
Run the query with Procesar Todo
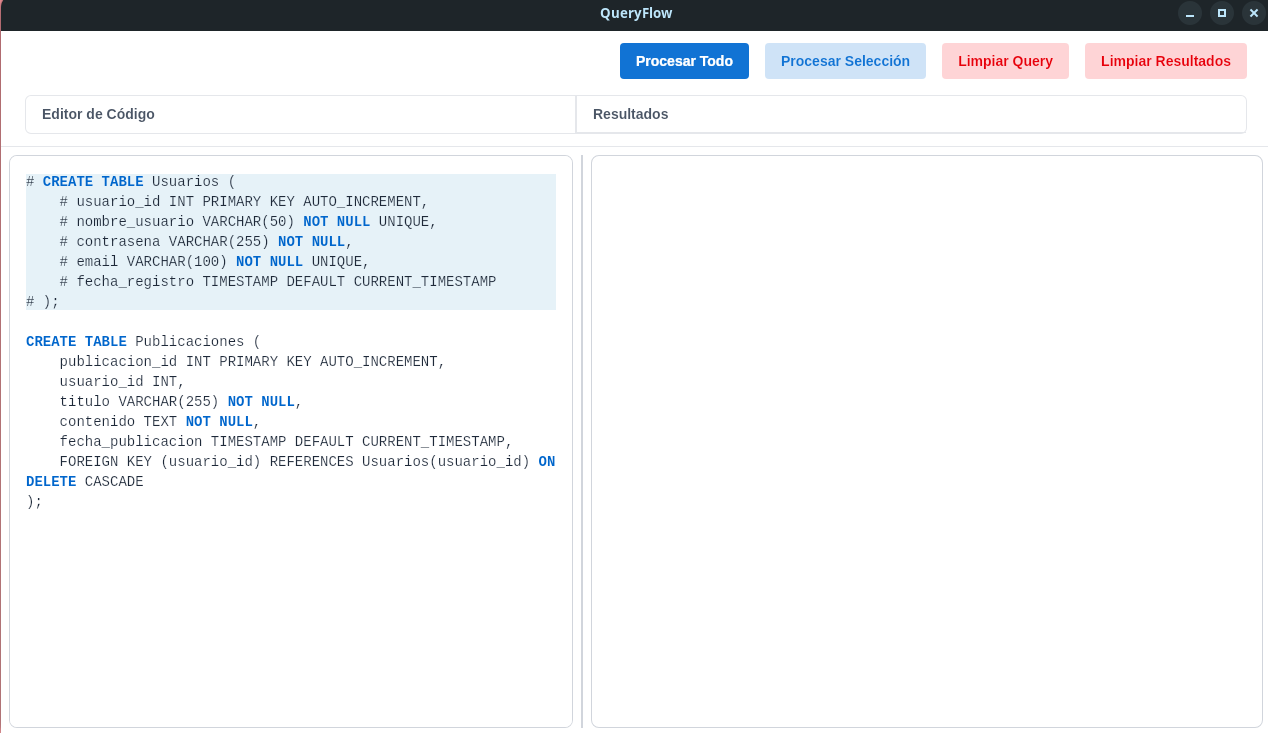[x=684, y=61]
